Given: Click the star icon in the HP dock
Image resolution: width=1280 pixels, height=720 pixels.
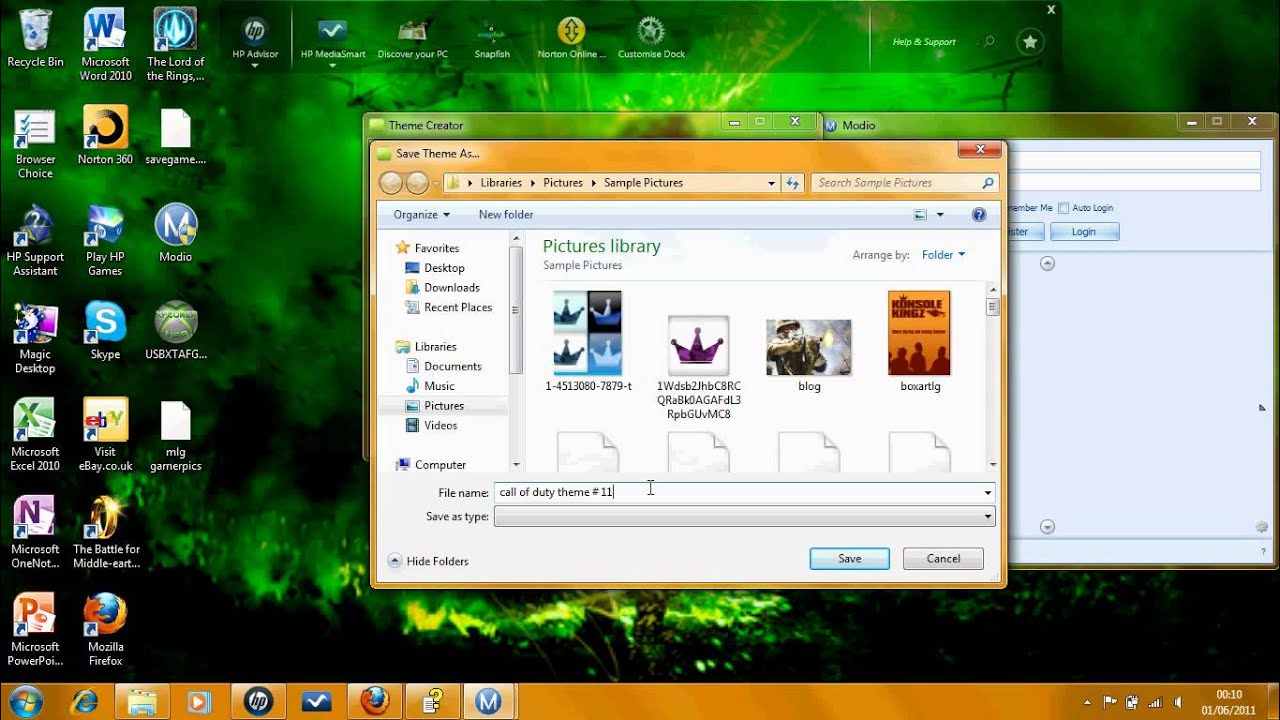Looking at the screenshot, I should point(1030,41).
